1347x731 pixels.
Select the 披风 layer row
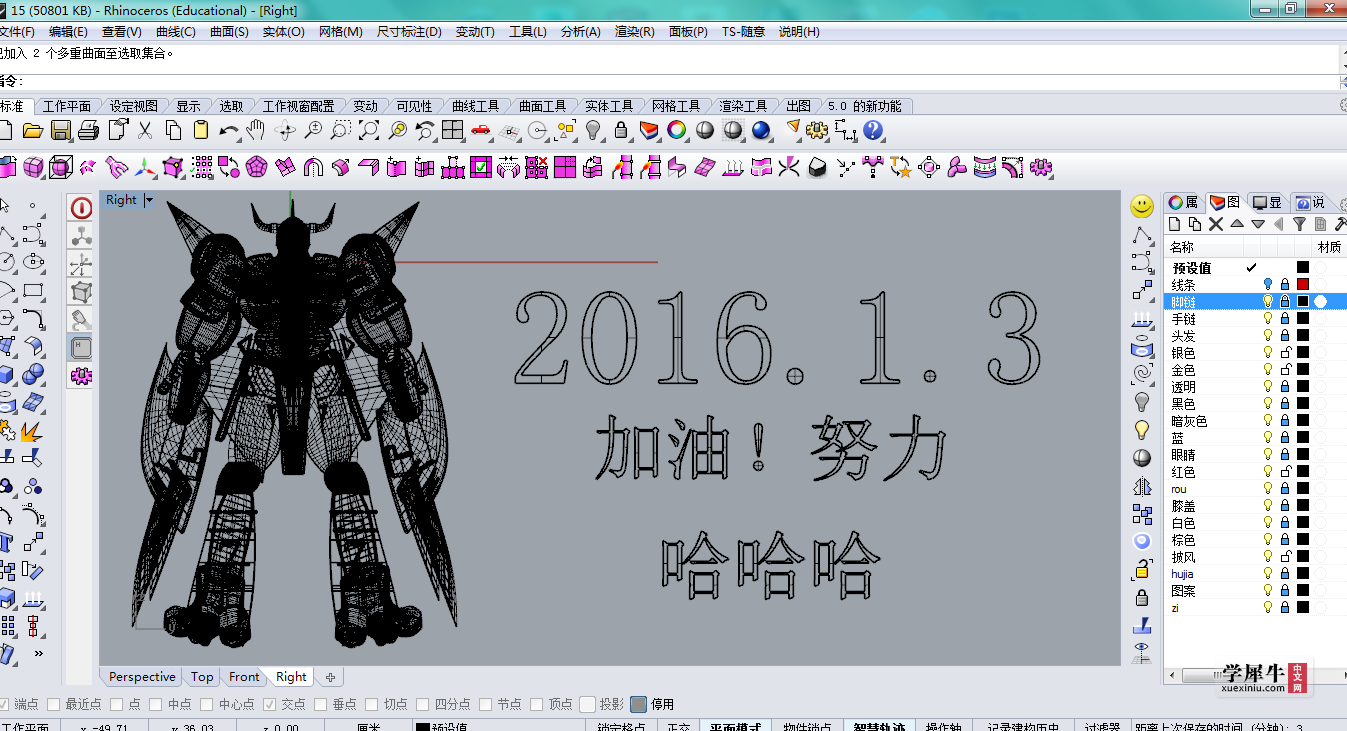(1255, 556)
